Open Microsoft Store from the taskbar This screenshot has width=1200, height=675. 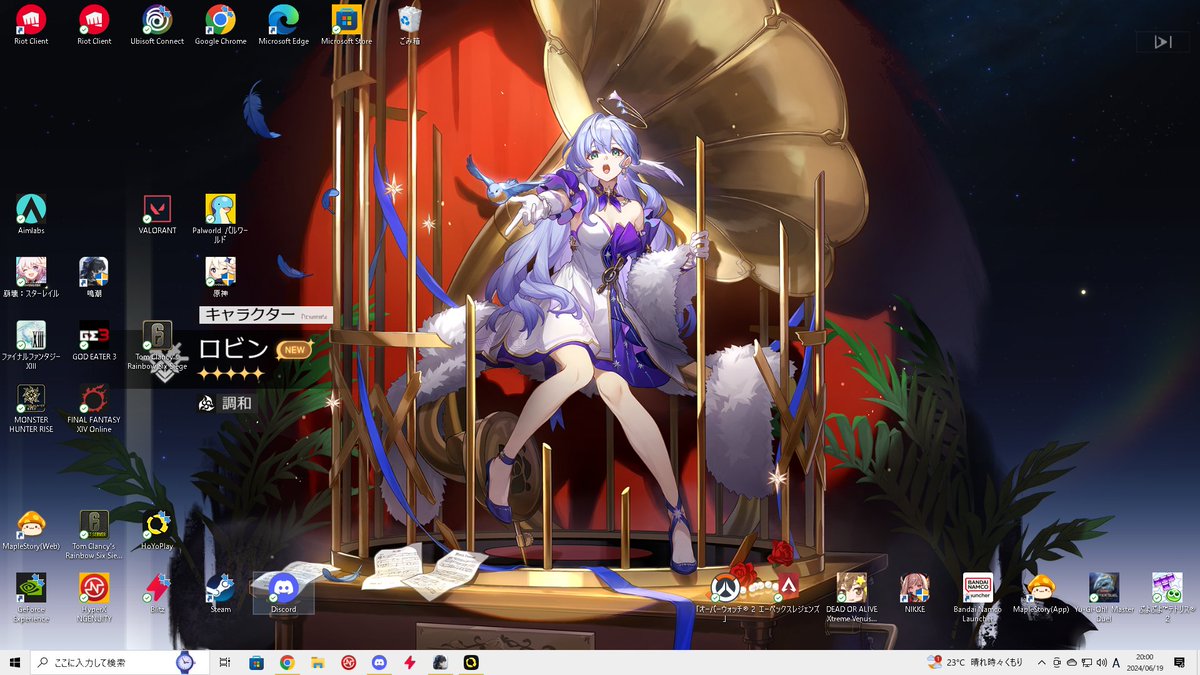256,662
